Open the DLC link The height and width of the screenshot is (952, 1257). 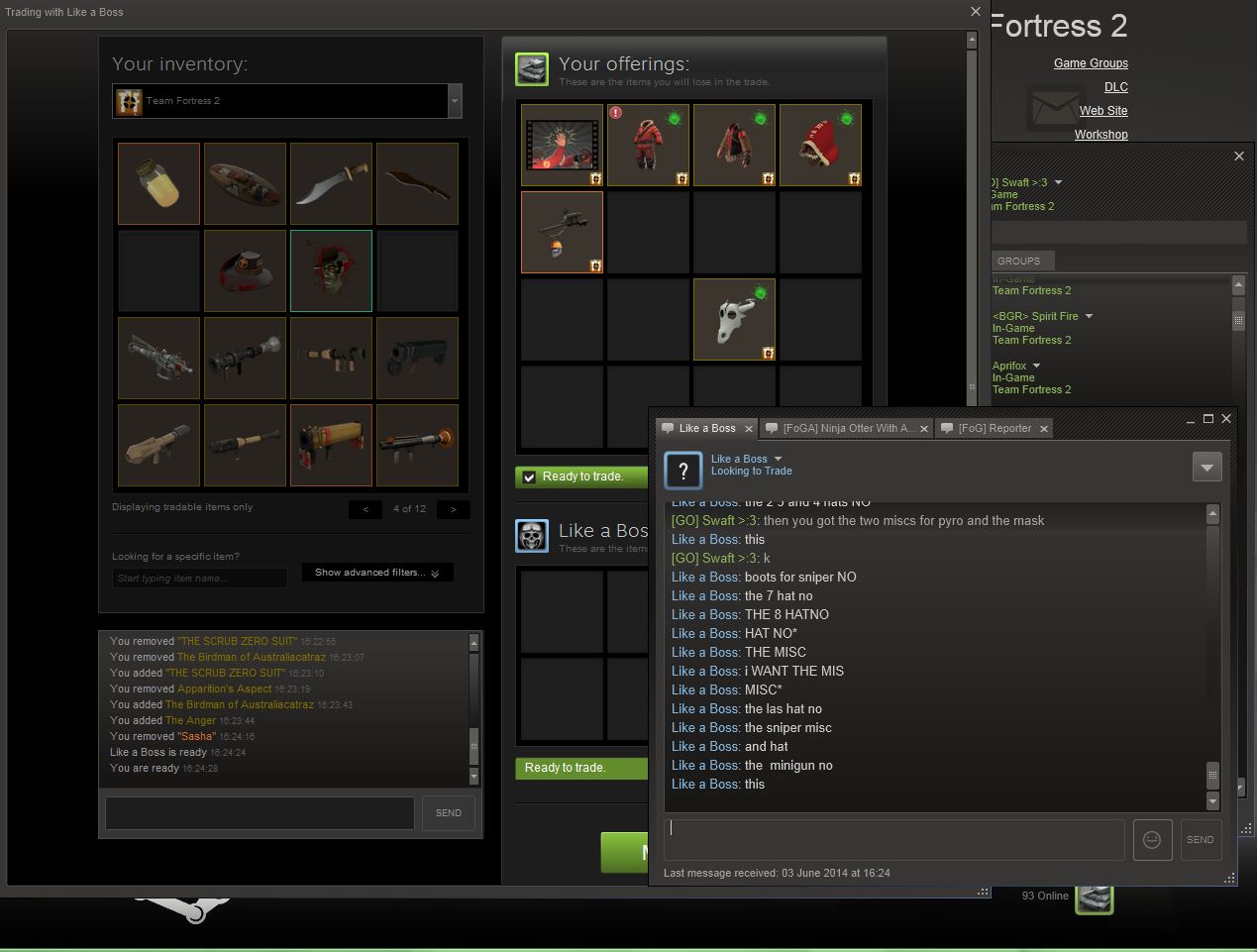pos(1116,87)
